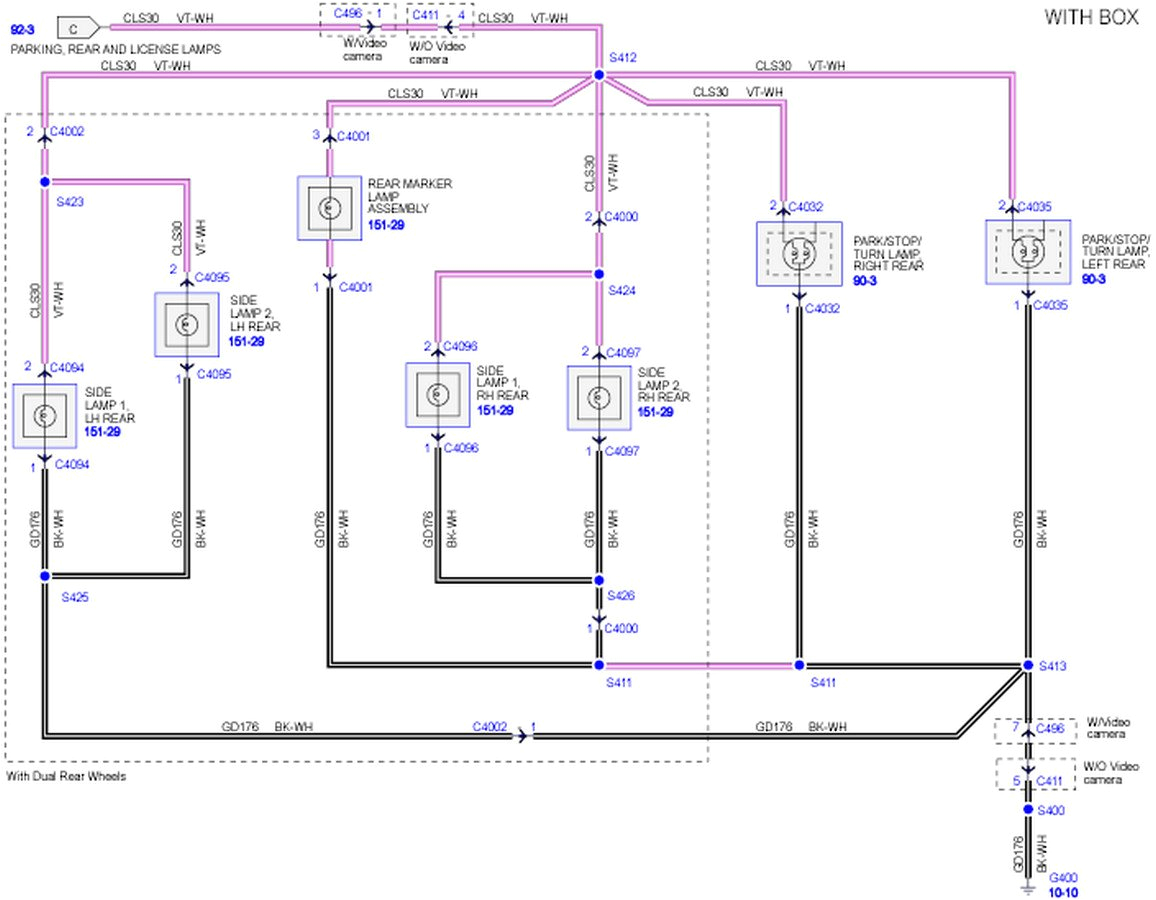Click the S413 splice node

click(1027, 665)
